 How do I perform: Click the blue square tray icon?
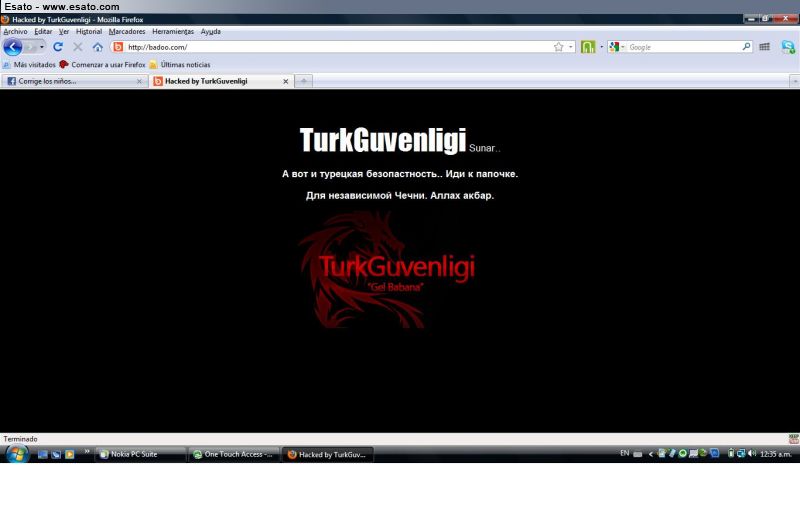[x=715, y=453]
